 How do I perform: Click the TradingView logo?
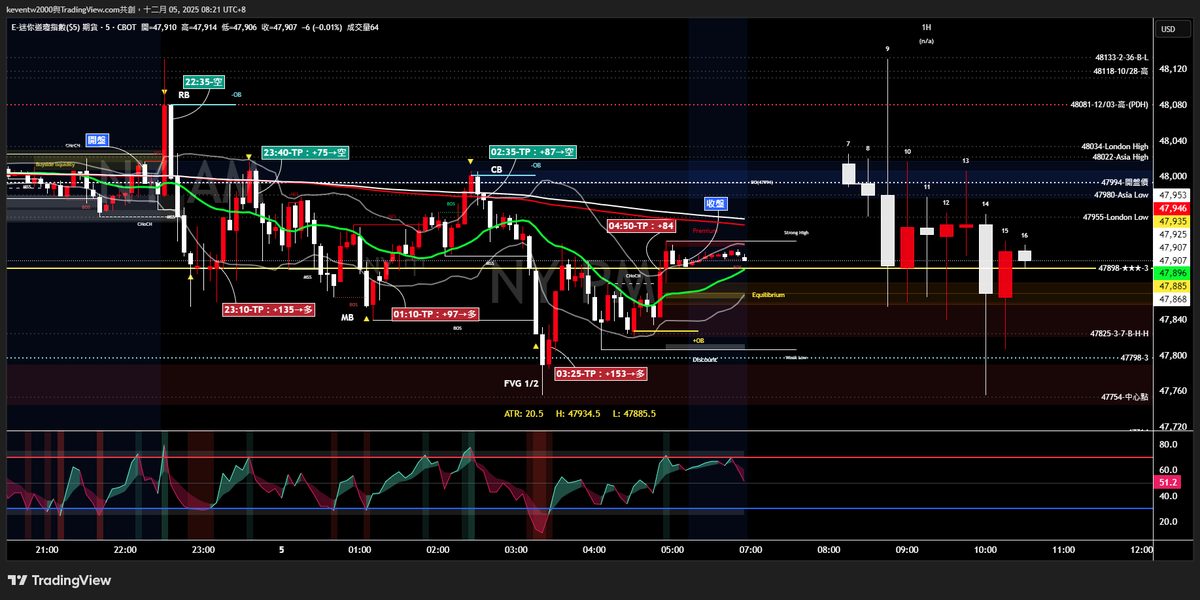tap(60, 580)
